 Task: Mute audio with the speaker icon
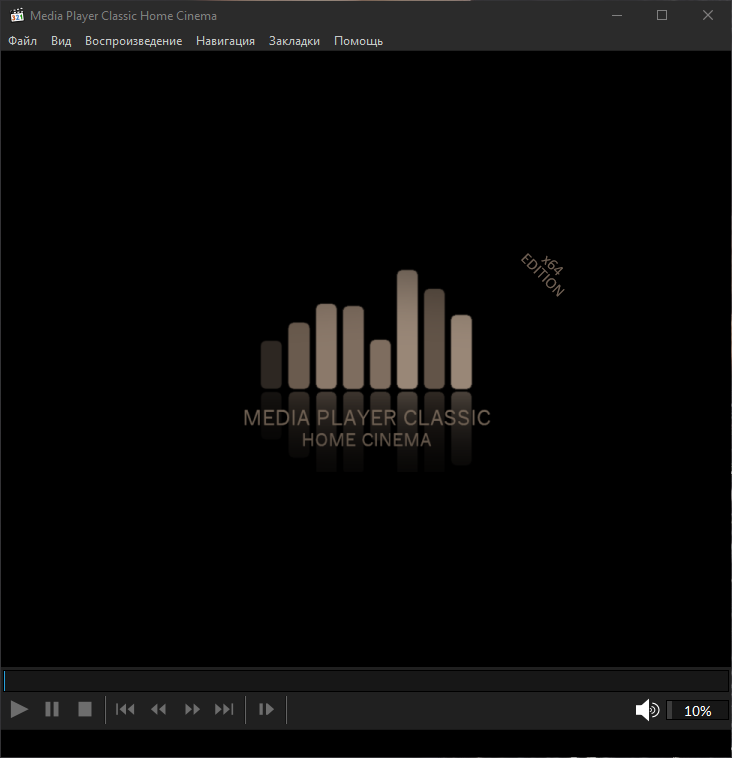click(647, 710)
